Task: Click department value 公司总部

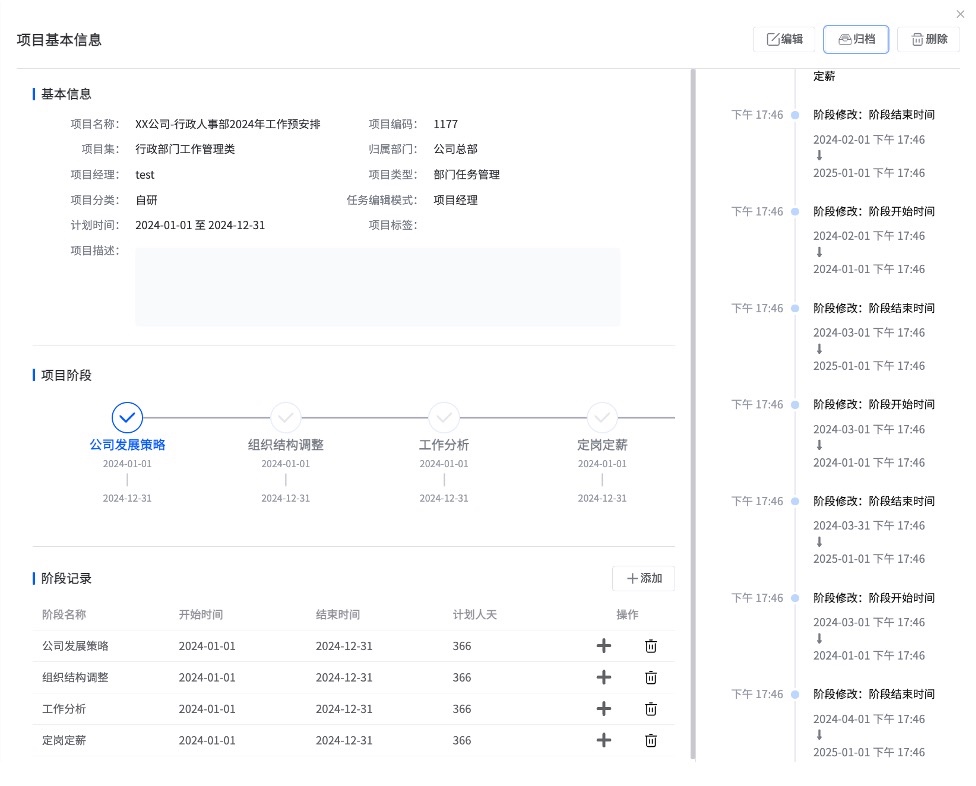Action: coord(456,149)
